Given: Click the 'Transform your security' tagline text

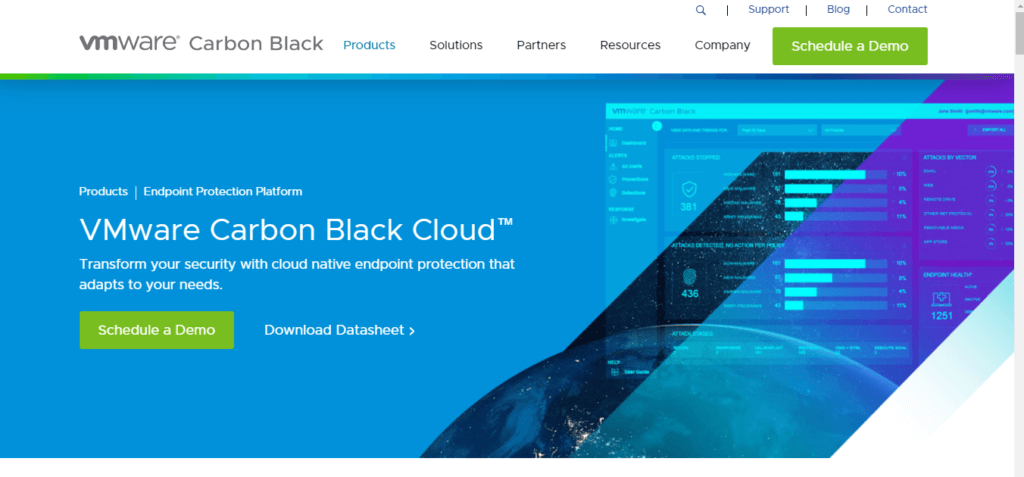Looking at the screenshot, I should point(297,274).
